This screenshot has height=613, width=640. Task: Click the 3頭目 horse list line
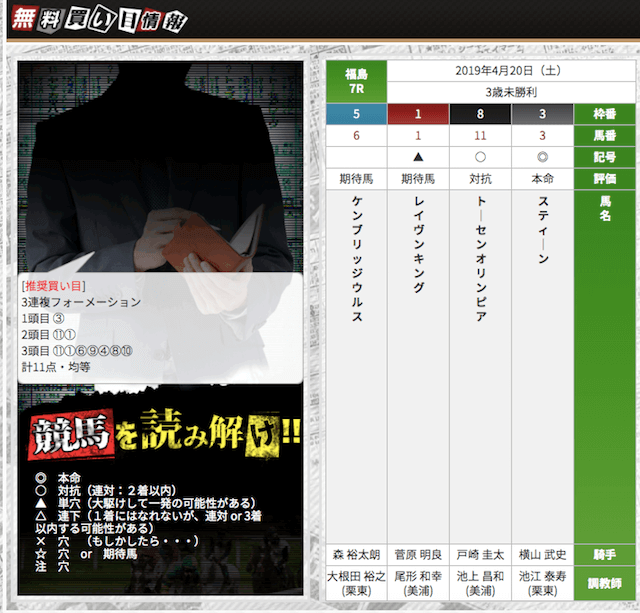[77, 351]
